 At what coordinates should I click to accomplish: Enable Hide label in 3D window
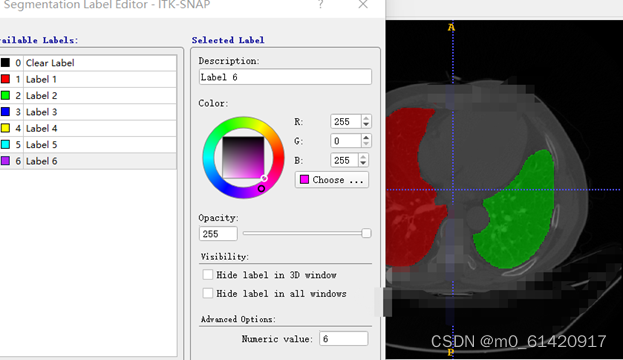208,275
